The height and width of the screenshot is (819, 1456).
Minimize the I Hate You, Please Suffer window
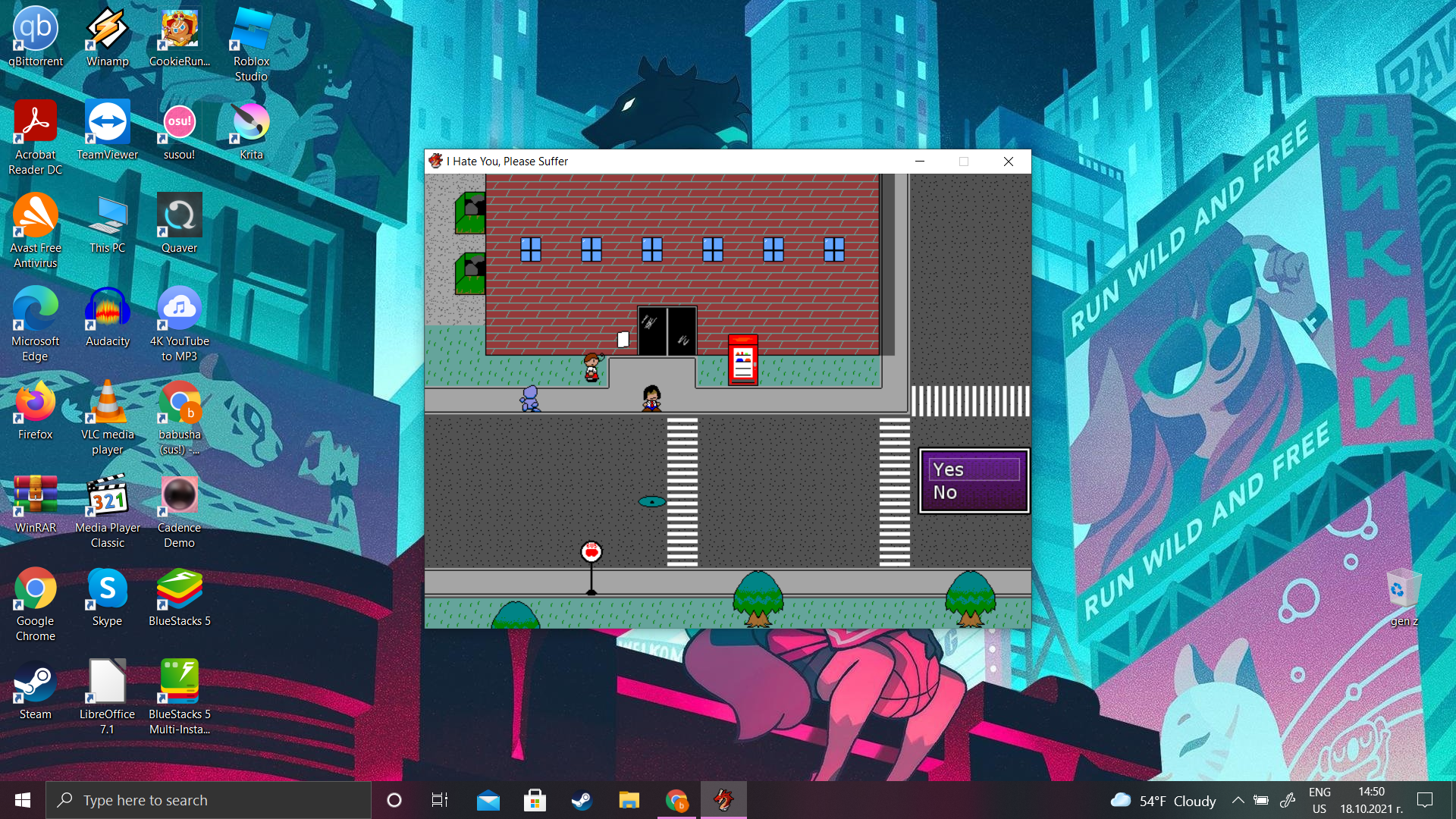920,162
